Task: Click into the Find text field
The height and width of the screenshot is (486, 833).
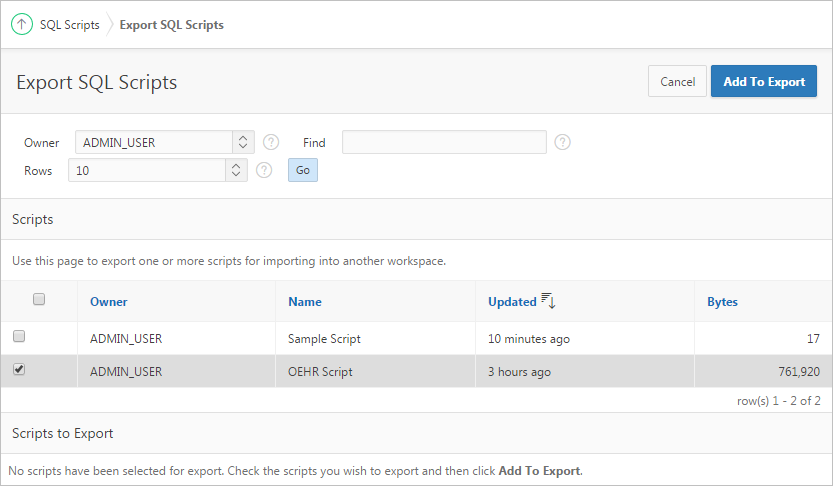Action: click(444, 142)
